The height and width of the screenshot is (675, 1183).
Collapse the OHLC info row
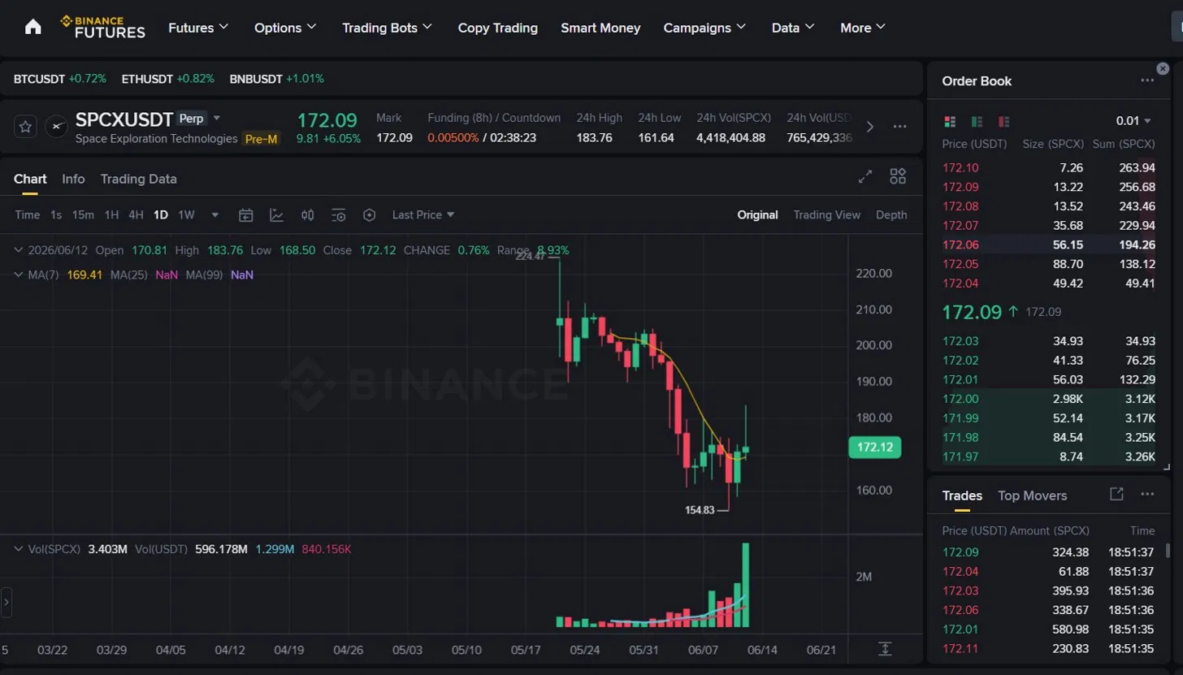coord(18,250)
